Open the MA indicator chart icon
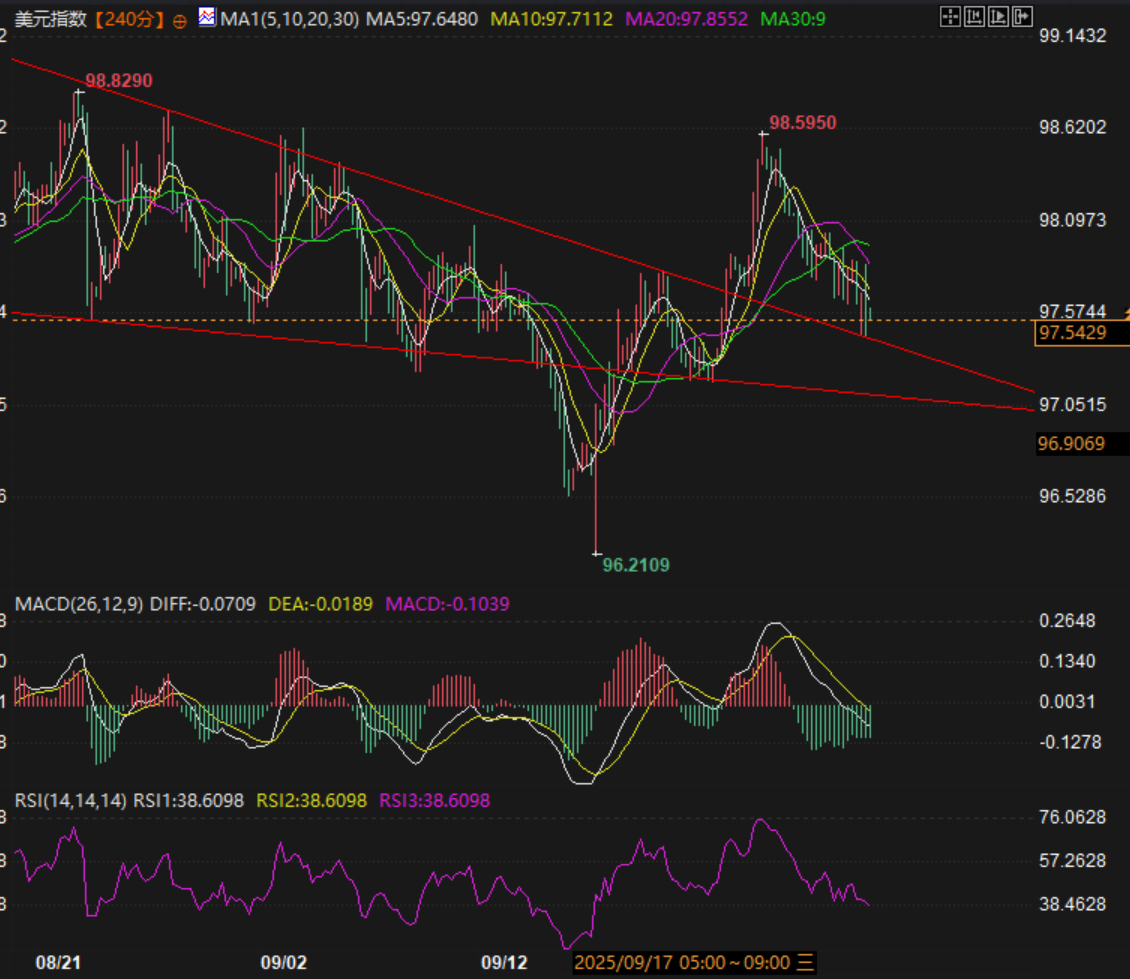This screenshot has height=979, width=1130. [x=207, y=18]
